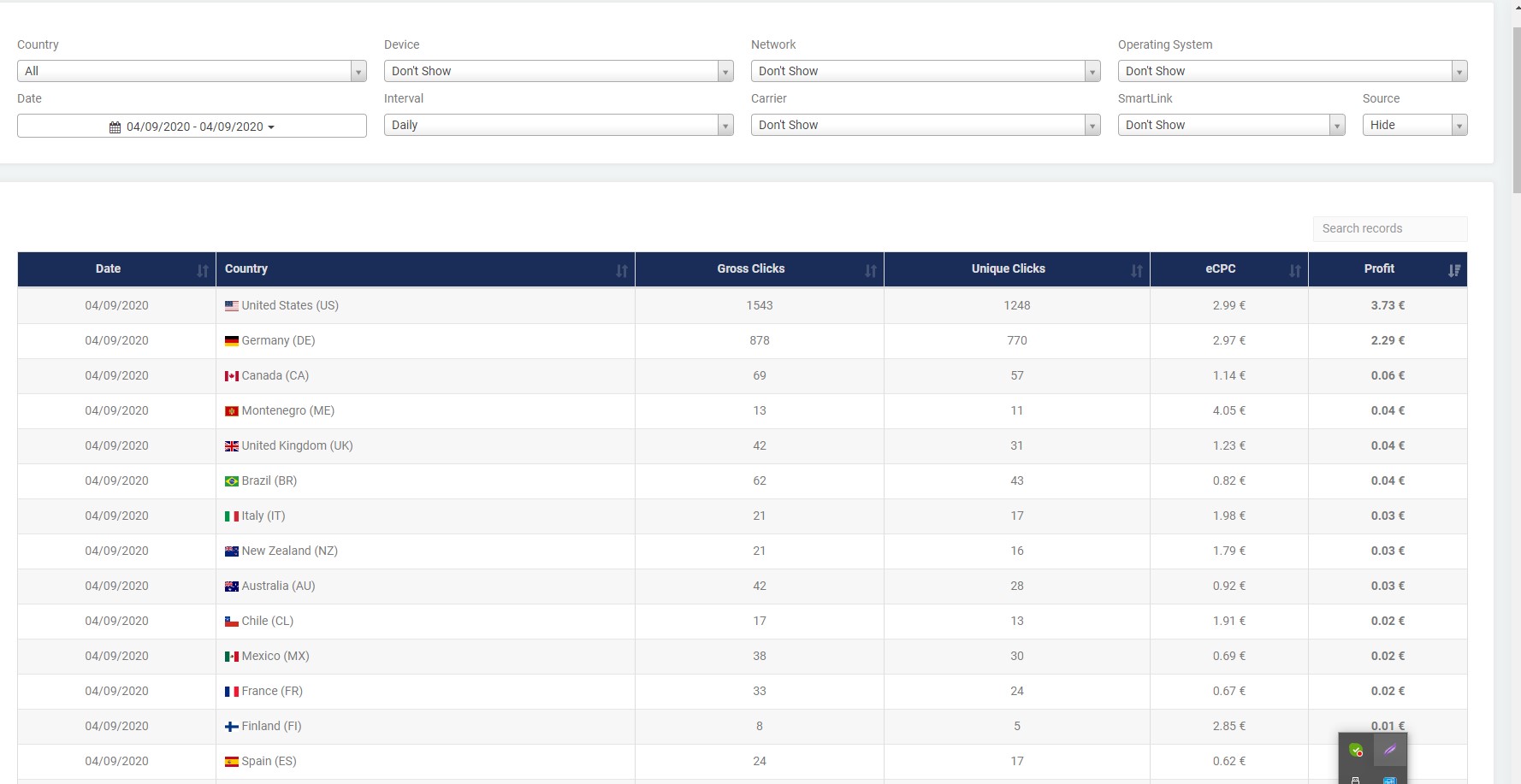The image size is (1521, 784).
Task: Click the Germany flag icon
Action: (x=232, y=341)
